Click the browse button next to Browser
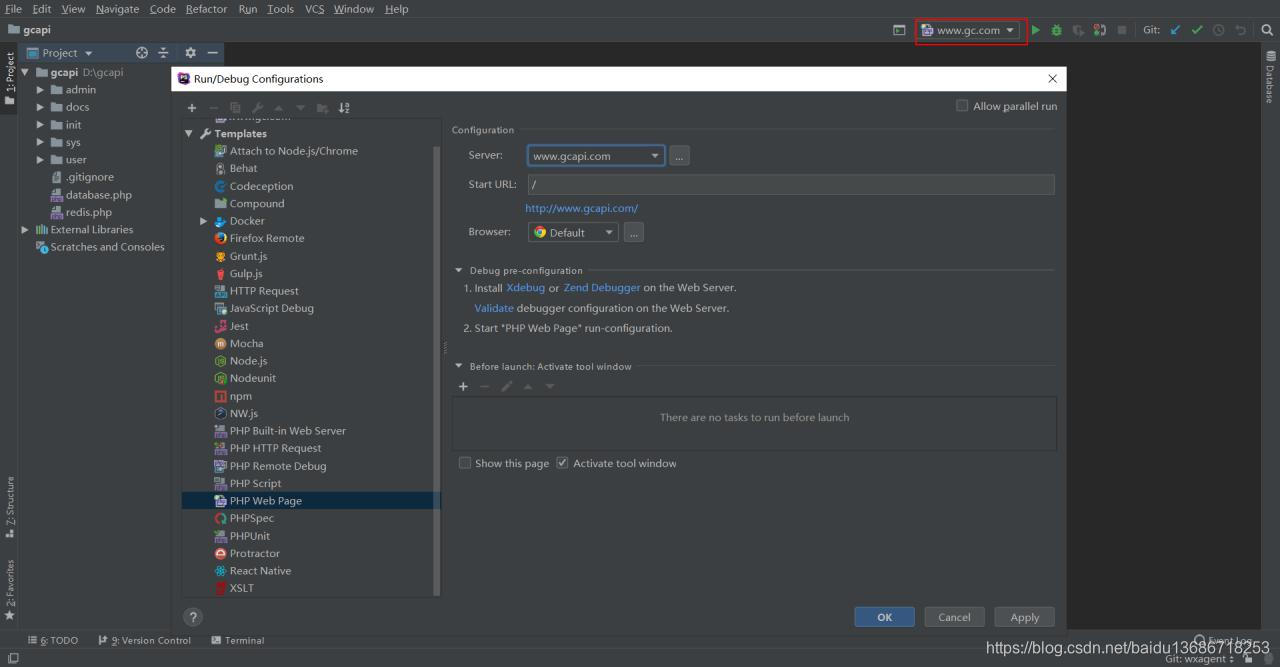Viewport: 1280px width, 667px height. point(634,232)
